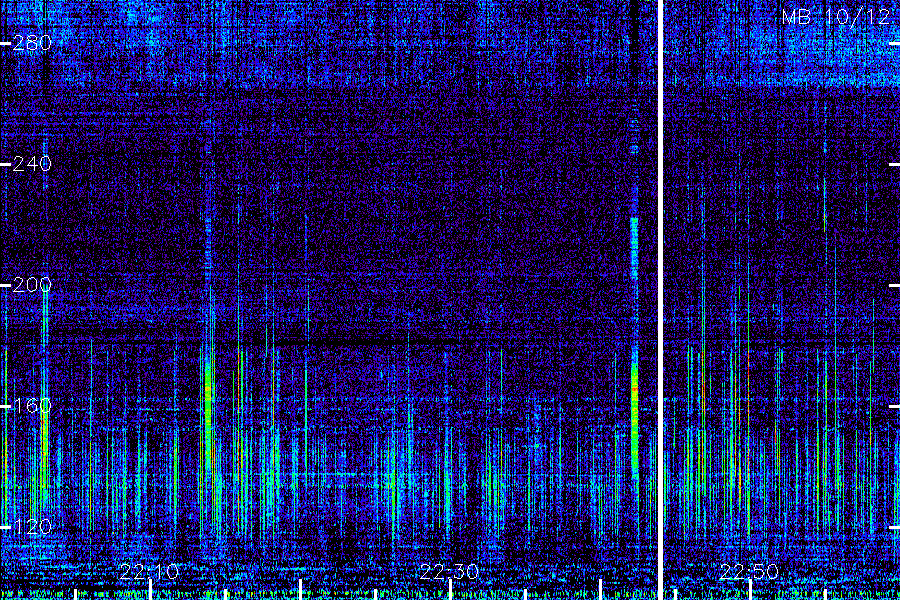The width and height of the screenshot is (900, 600).
Task: Click the 240 frequency axis label
Action: tap(32, 164)
